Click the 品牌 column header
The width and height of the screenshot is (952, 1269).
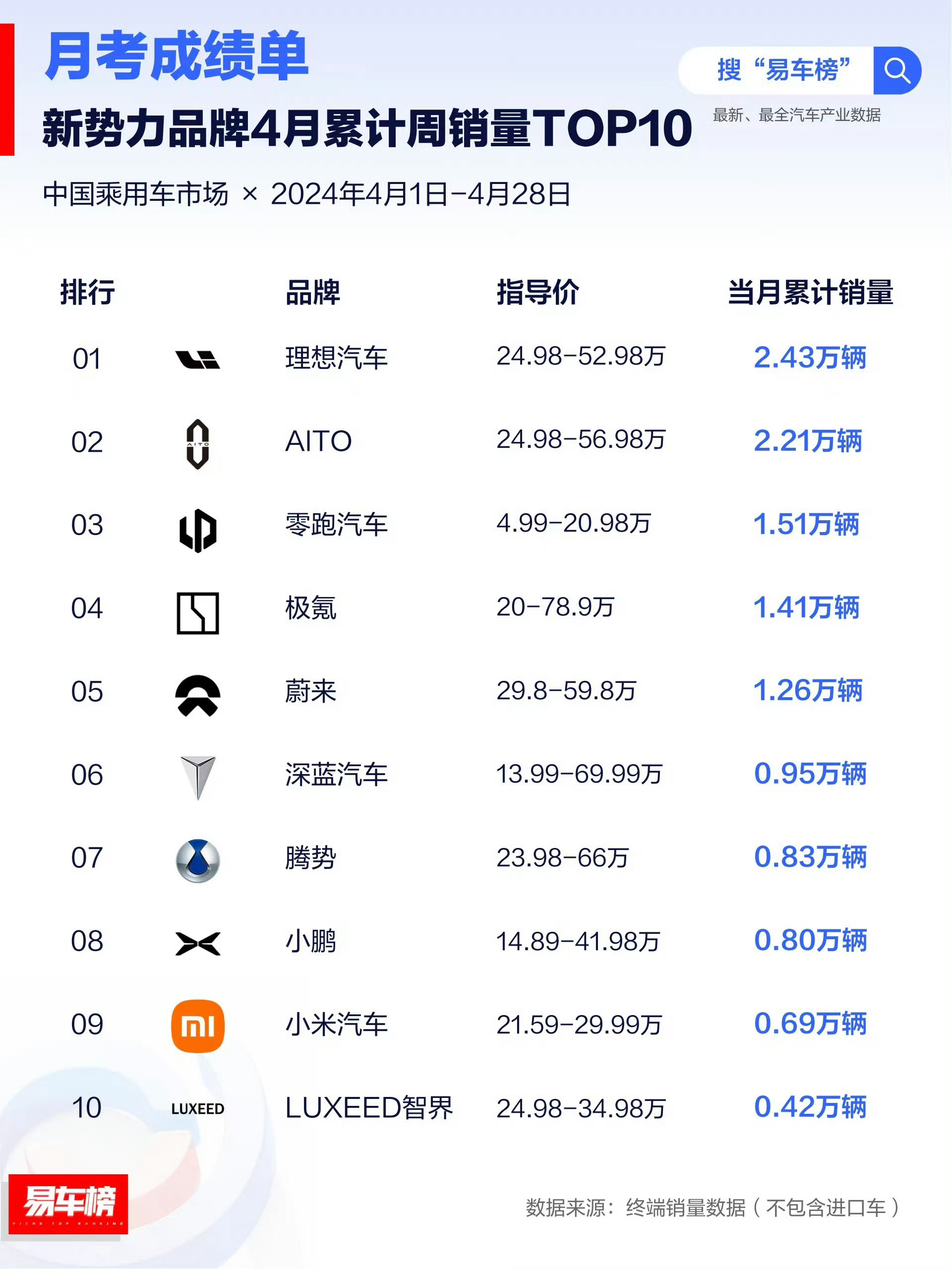[x=312, y=292]
